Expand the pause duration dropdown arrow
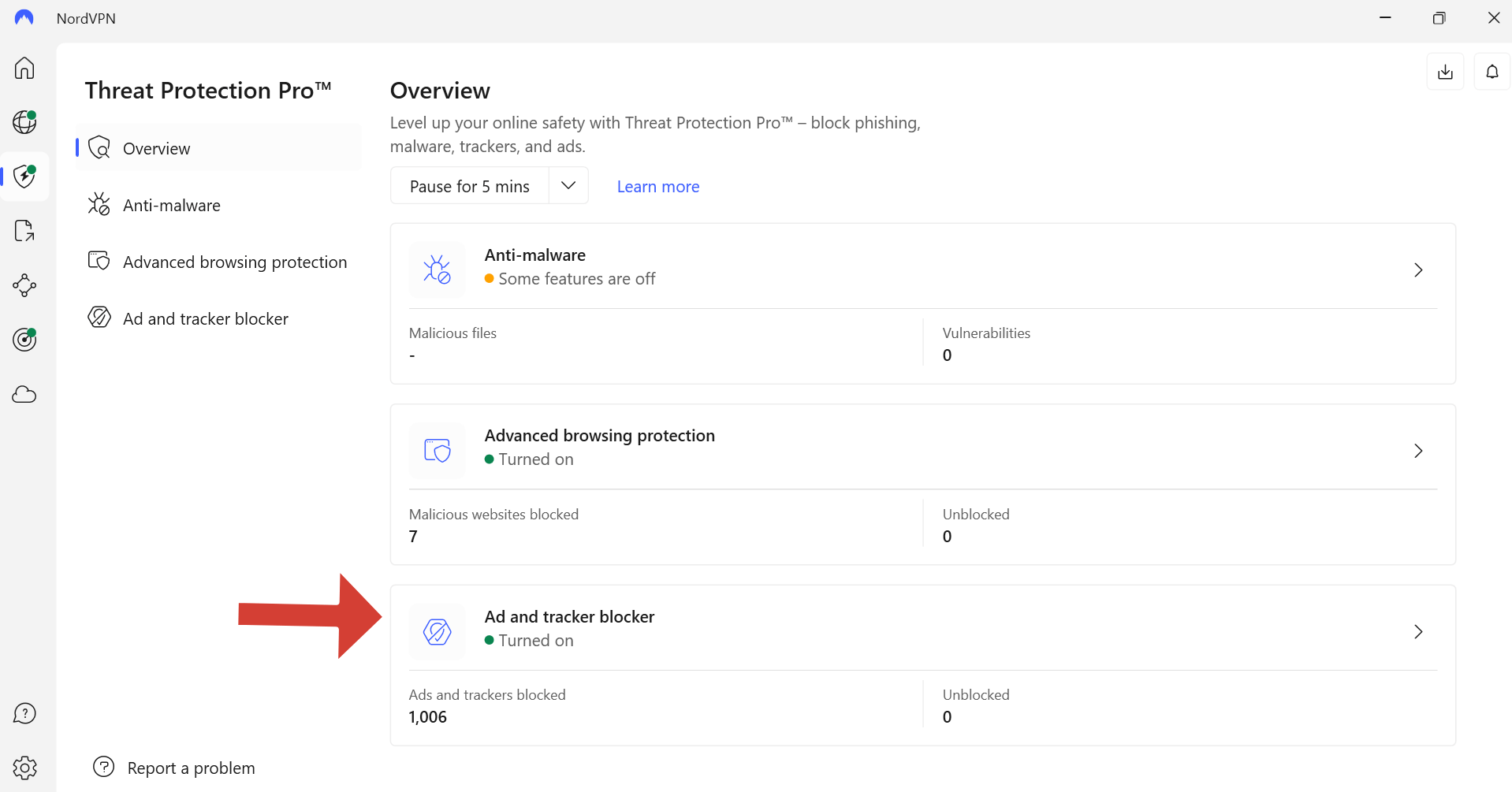 tap(568, 185)
